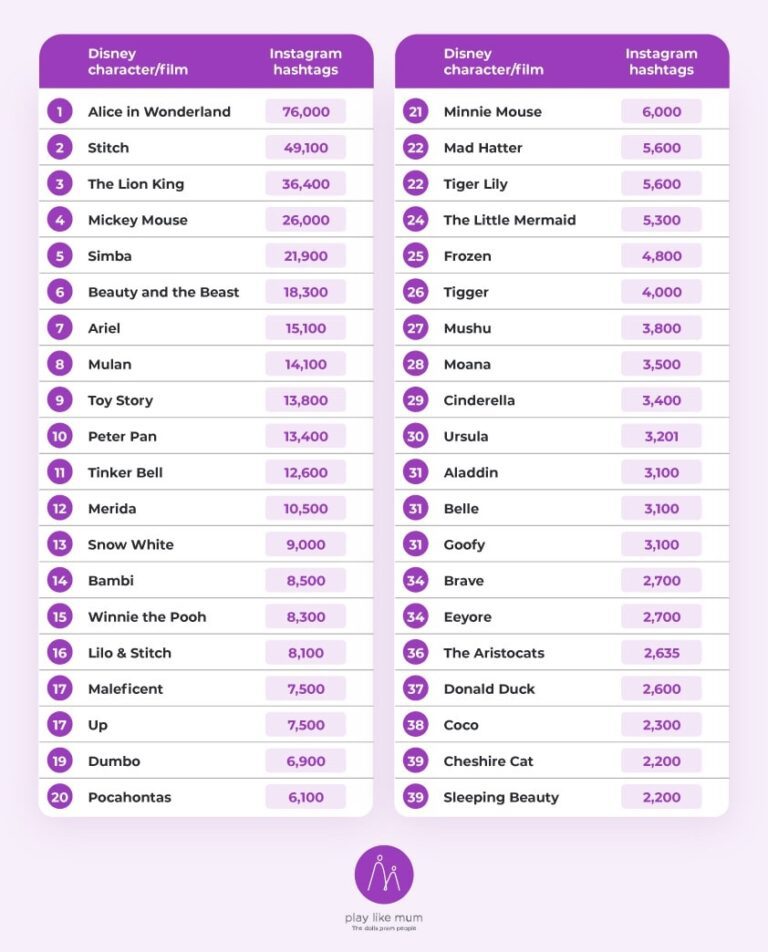Click the rank 38 badge next to Coco
This screenshot has height=952, width=768.
click(416, 725)
